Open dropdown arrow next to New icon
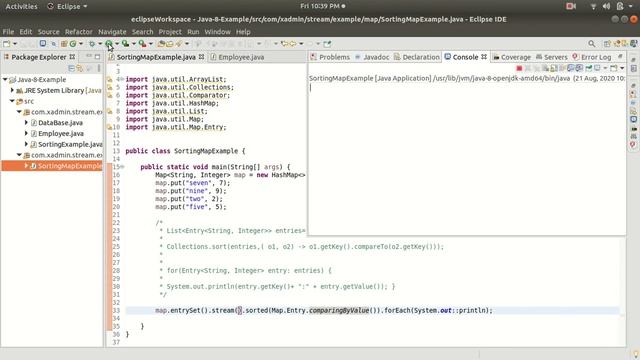The image size is (640, 360). (15, 44)
